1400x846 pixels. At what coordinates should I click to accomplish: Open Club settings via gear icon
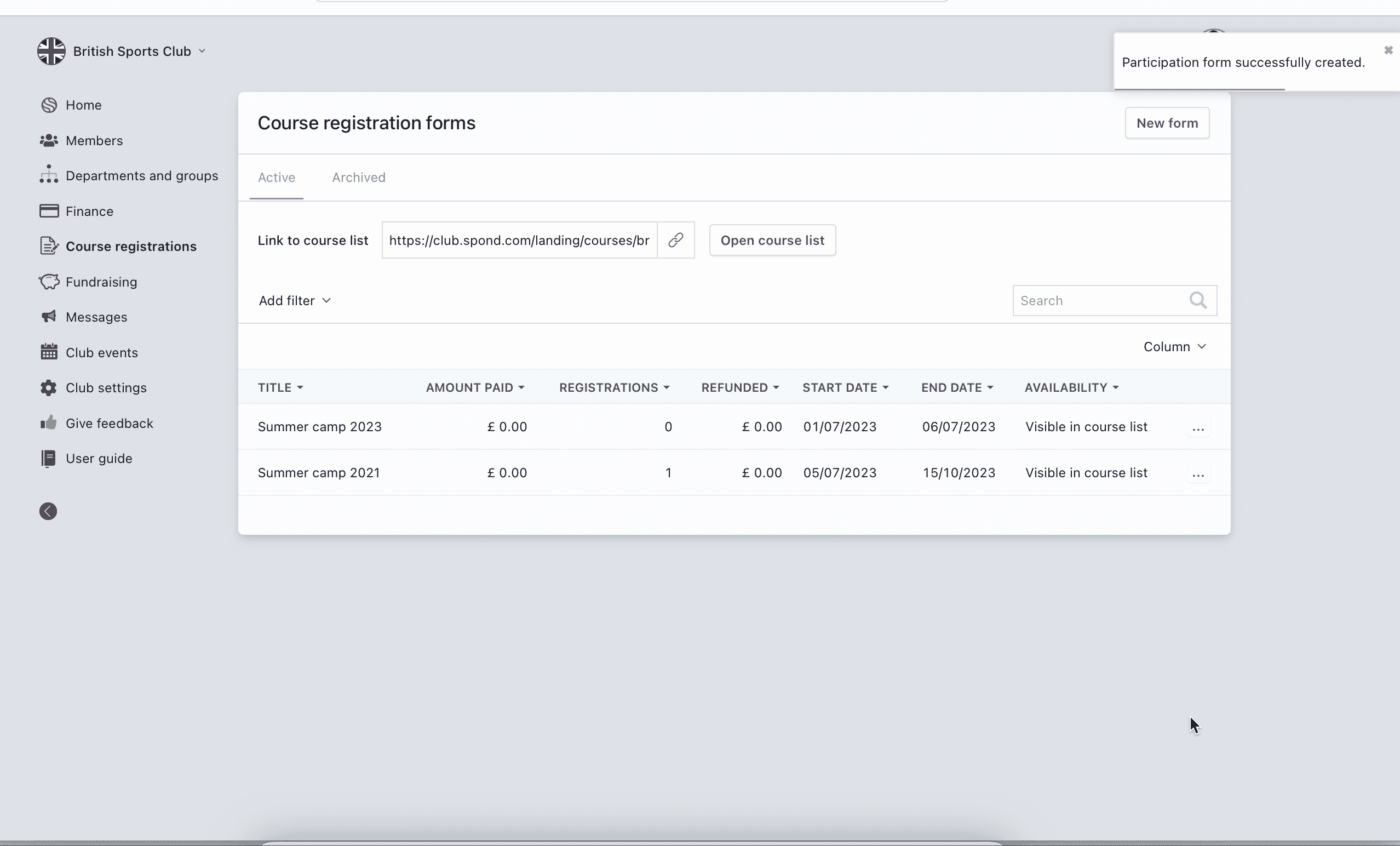[49, 388]
